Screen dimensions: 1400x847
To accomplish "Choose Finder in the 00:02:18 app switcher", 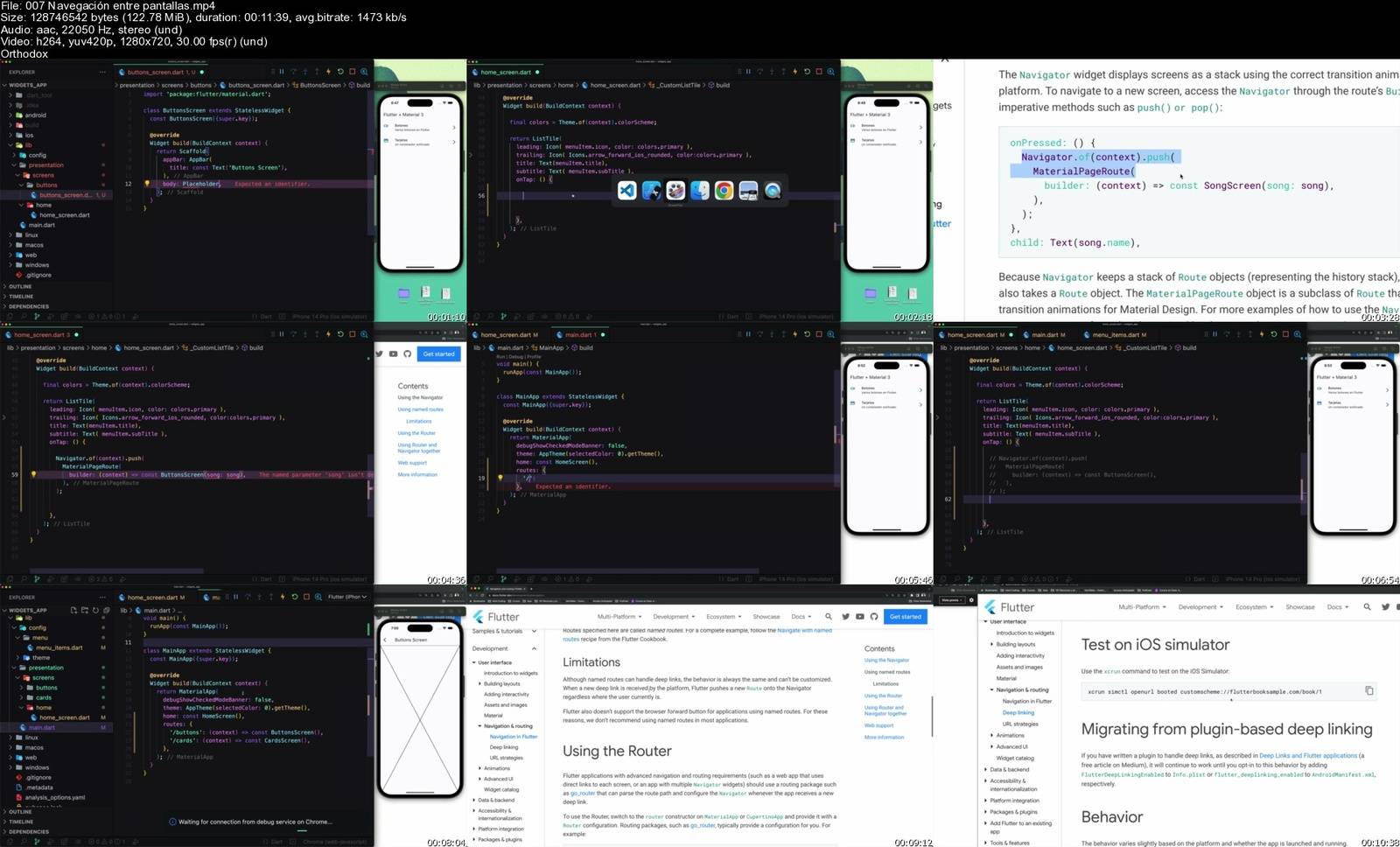I will click(x=699, y=191).
